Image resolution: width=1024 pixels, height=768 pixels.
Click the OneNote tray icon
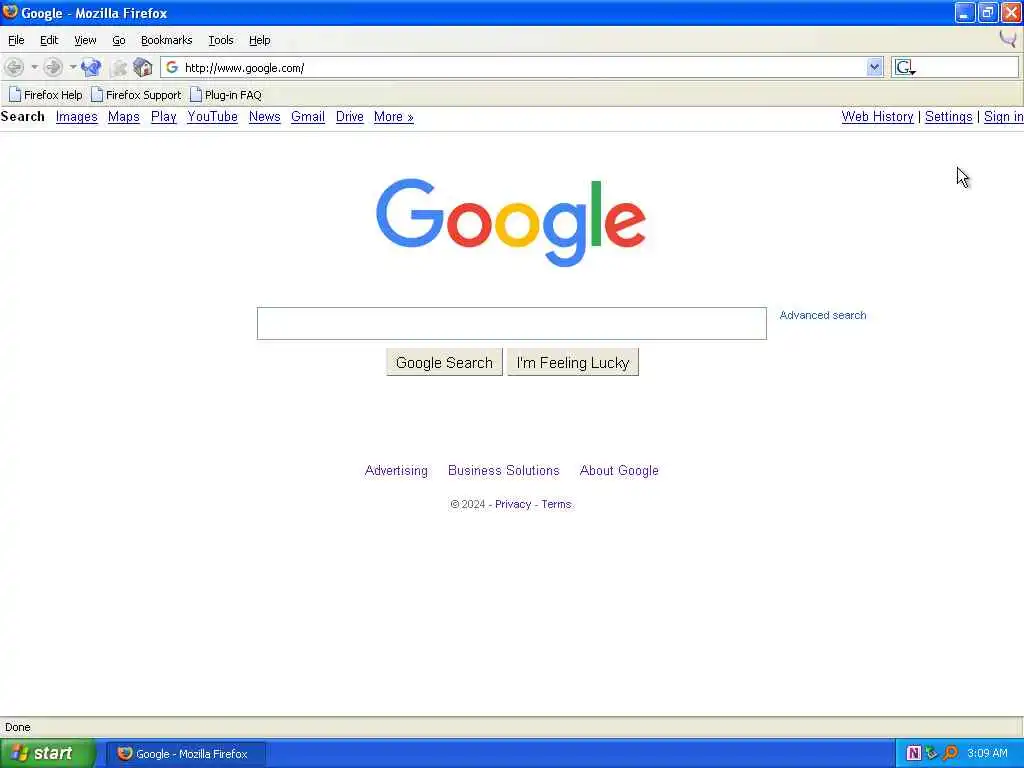914,753
